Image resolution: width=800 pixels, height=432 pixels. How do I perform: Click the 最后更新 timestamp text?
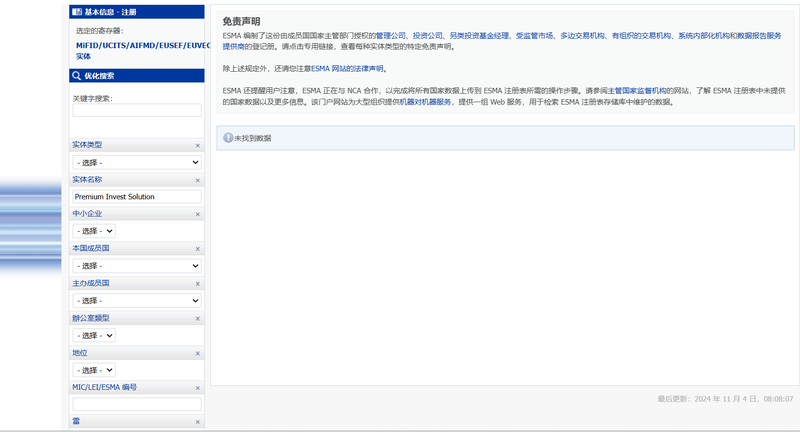(x=725, y=399)
